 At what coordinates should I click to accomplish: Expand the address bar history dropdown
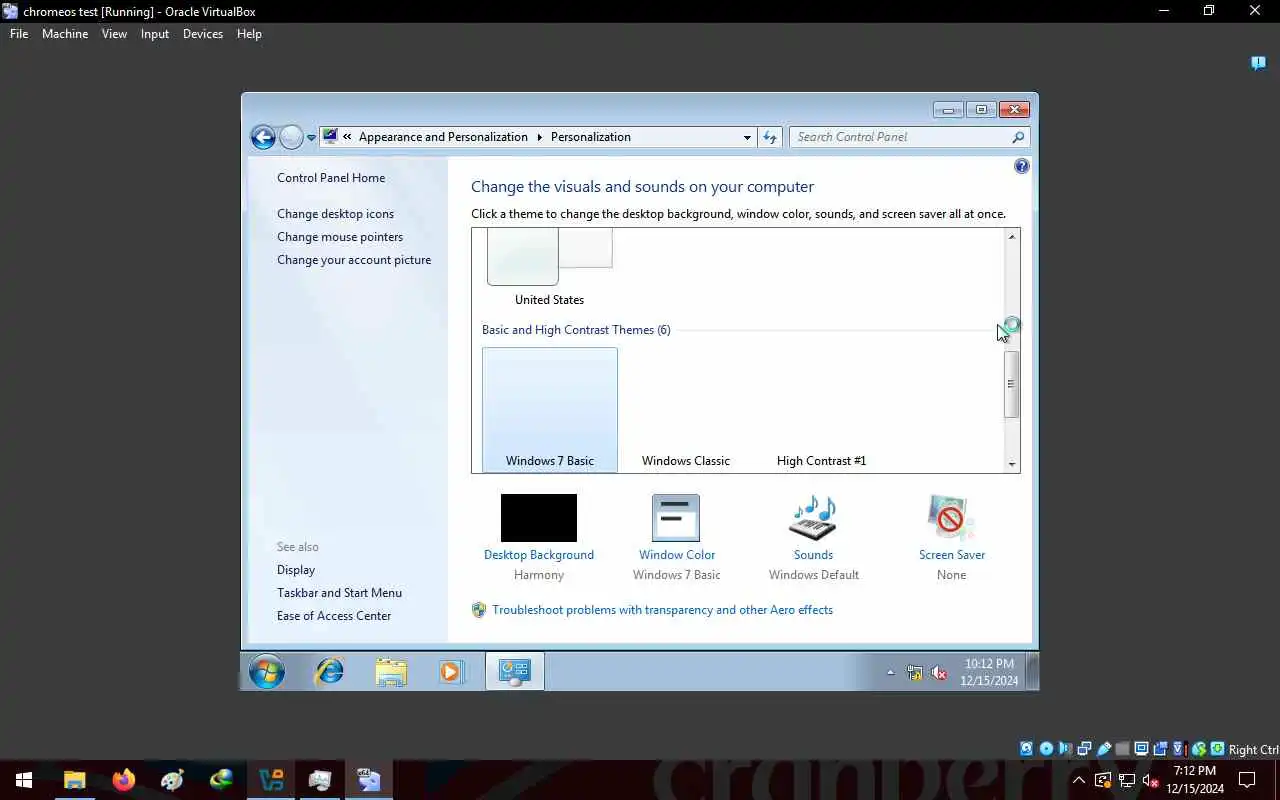pos(747,138)
